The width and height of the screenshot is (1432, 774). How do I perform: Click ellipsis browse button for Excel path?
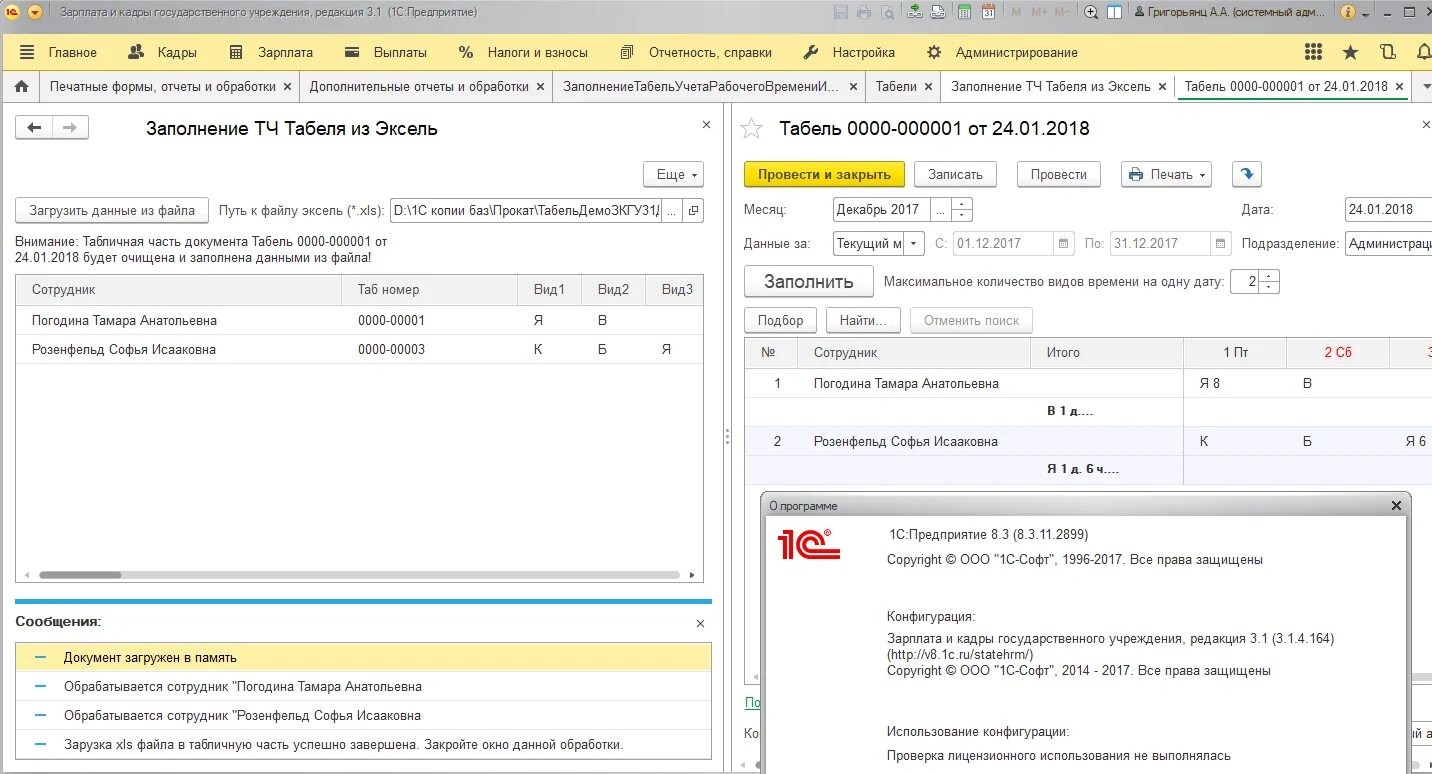[x=673, y=210]
